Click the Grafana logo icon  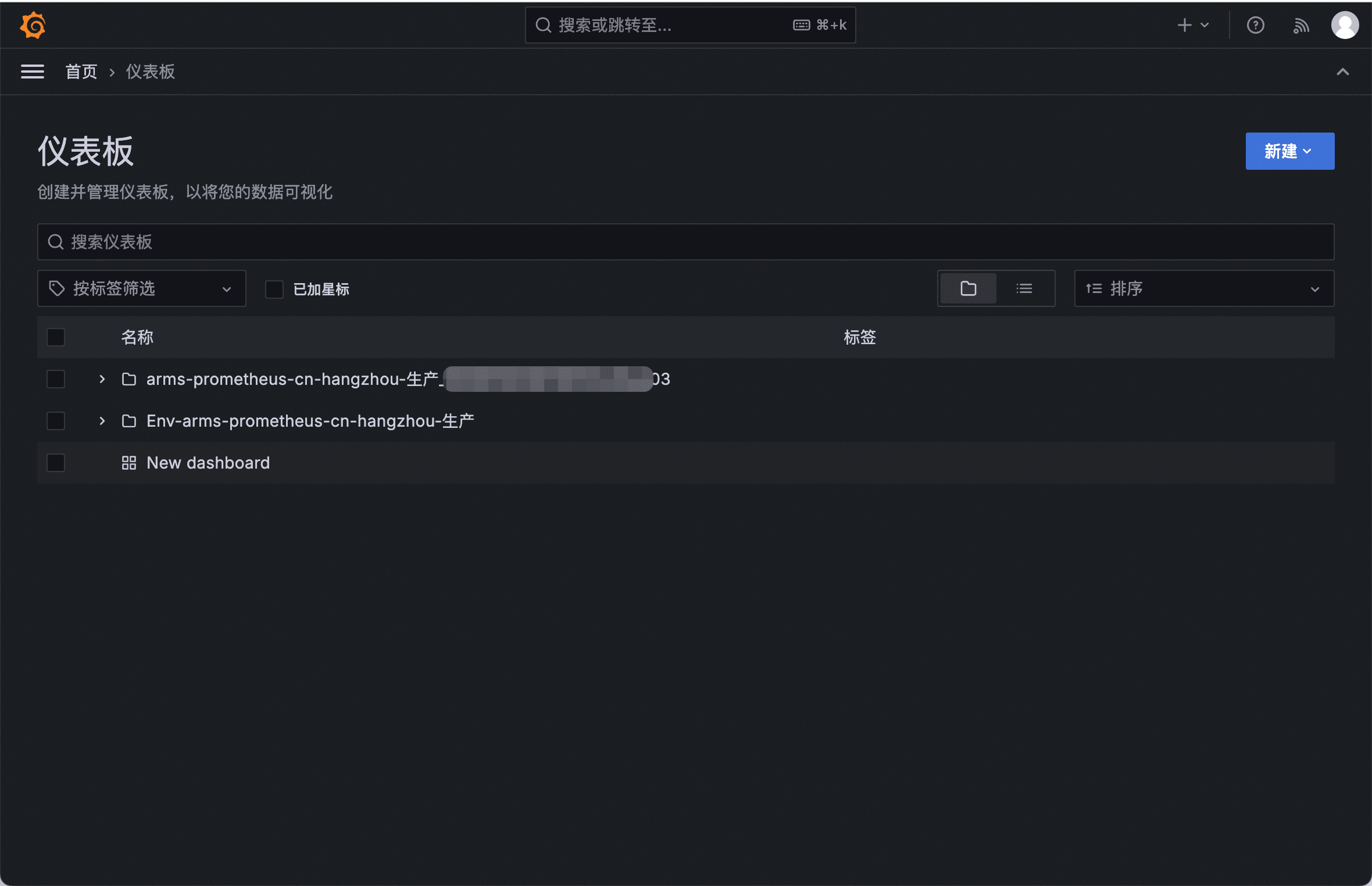pos(33,25)
